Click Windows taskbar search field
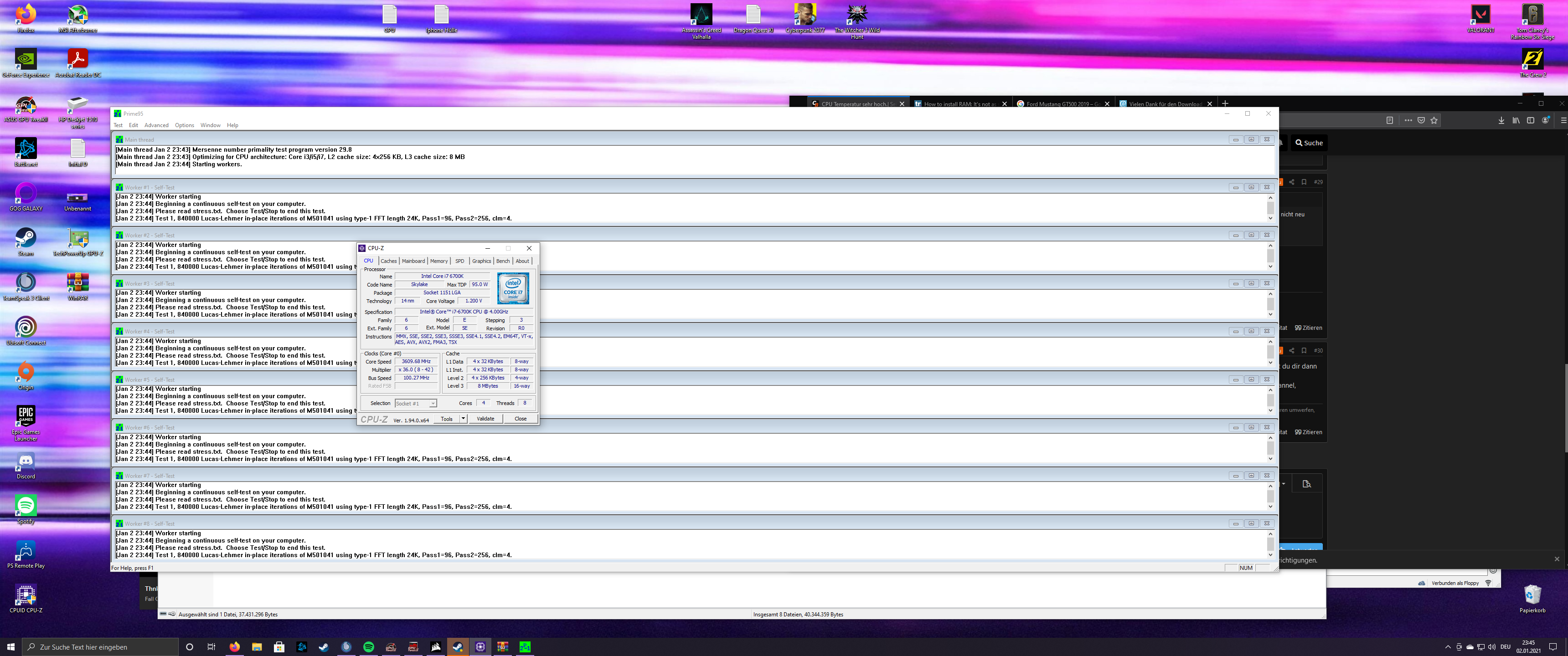 coord(100,647)
